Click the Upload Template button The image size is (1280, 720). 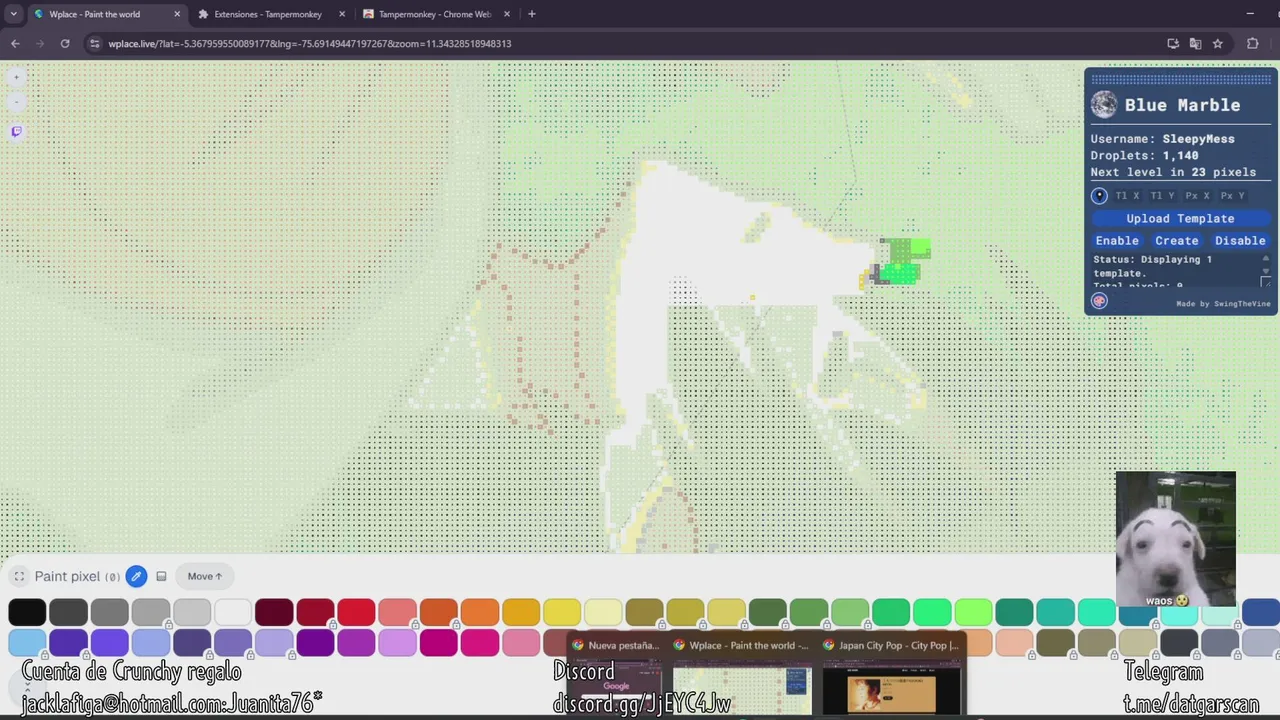click(x=1180, y=218)
